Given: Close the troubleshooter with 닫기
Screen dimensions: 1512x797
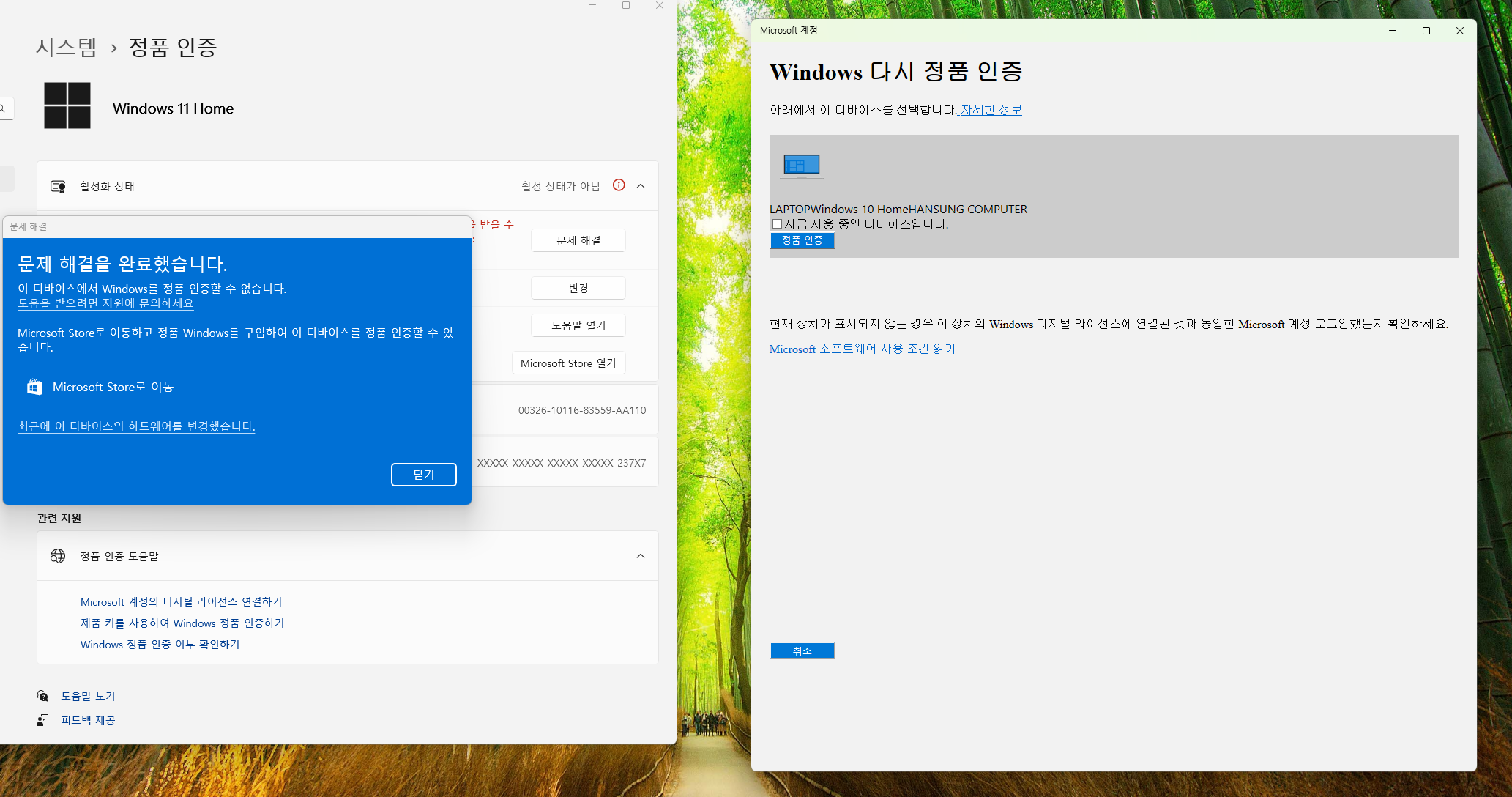Looking at the screenshot, I should pos(424,475).
